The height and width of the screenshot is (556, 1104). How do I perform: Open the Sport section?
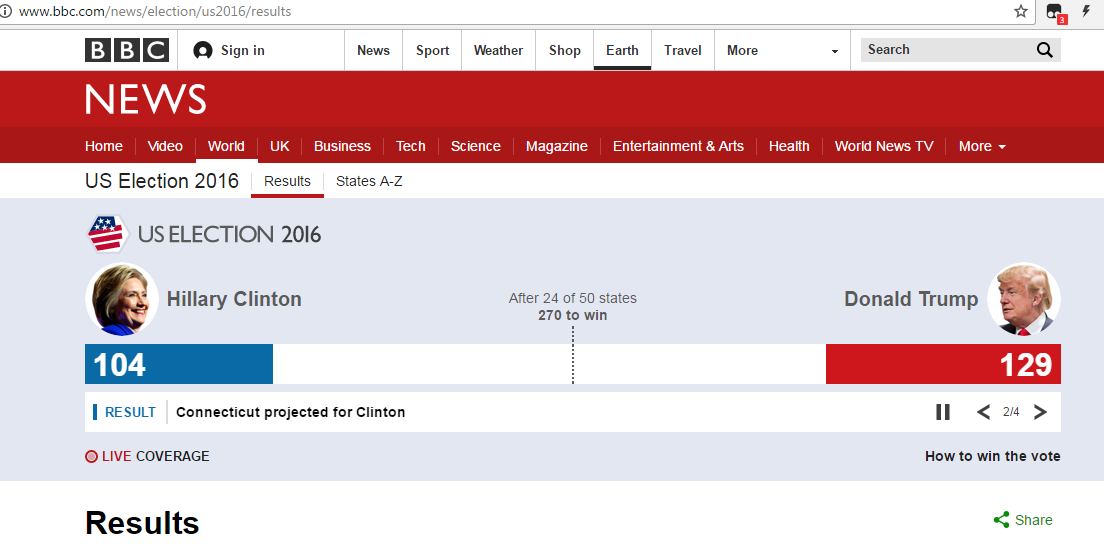point(432,51)
